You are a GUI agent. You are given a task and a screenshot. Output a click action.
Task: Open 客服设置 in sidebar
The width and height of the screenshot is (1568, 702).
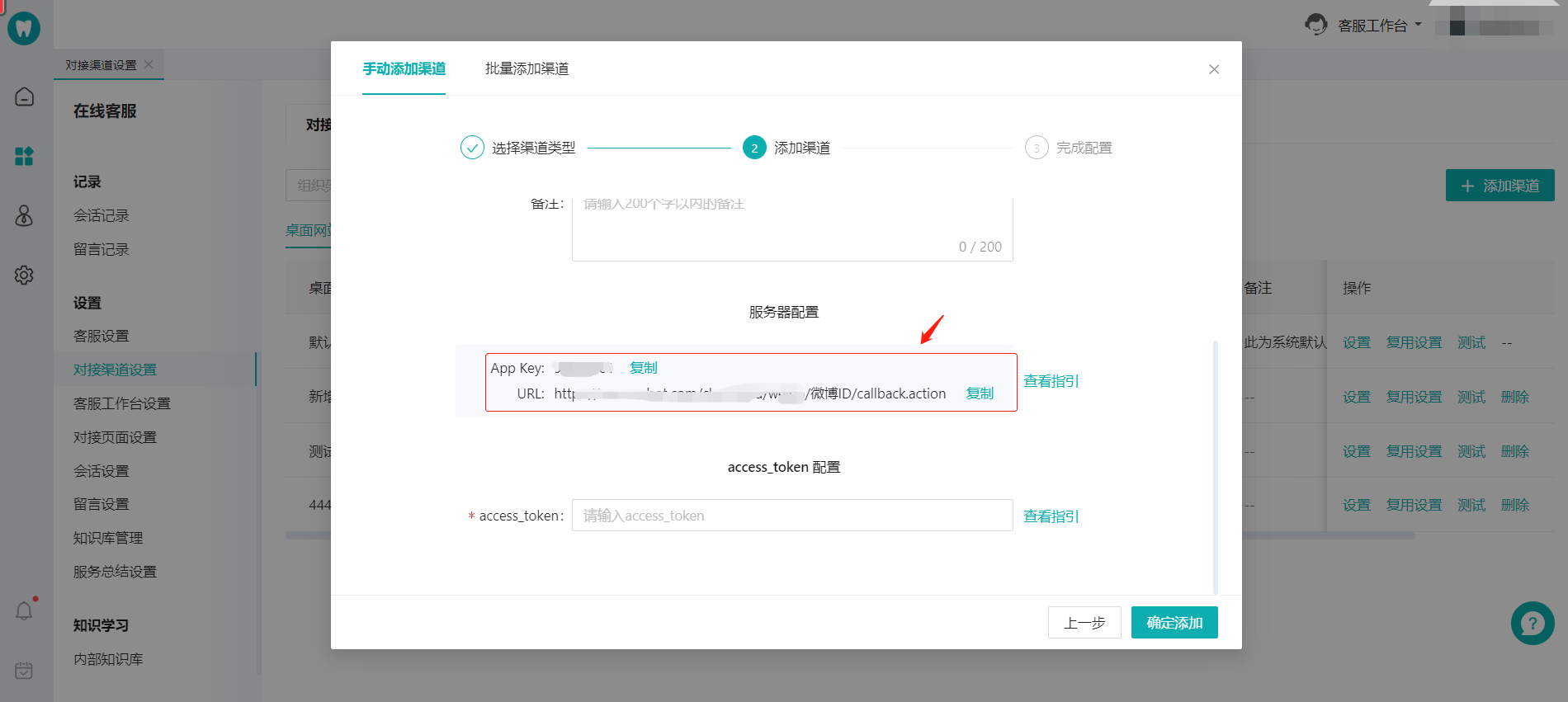coord(102,336)
